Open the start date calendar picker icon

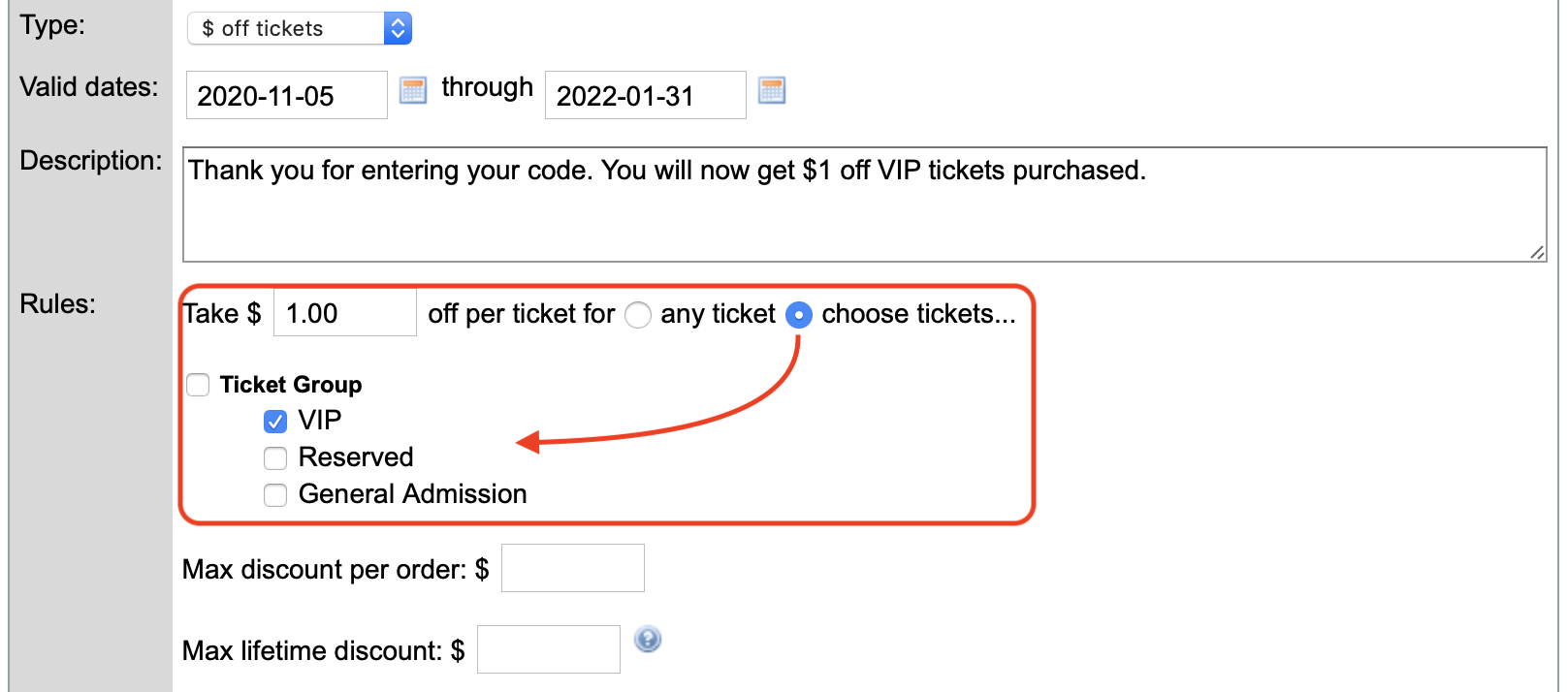point(413,91)
